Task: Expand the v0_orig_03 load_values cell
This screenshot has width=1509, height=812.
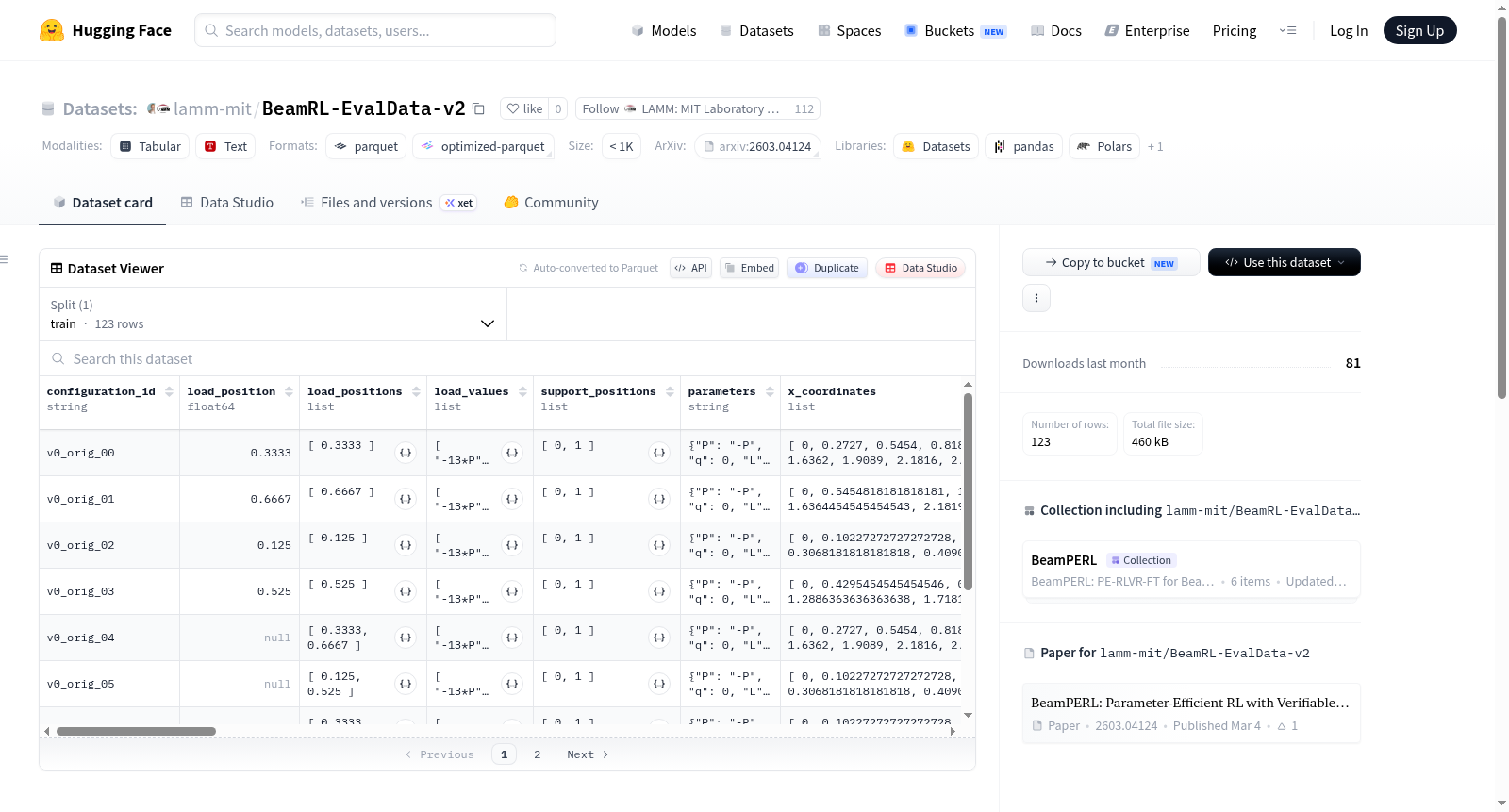Action: pos(512,591)
